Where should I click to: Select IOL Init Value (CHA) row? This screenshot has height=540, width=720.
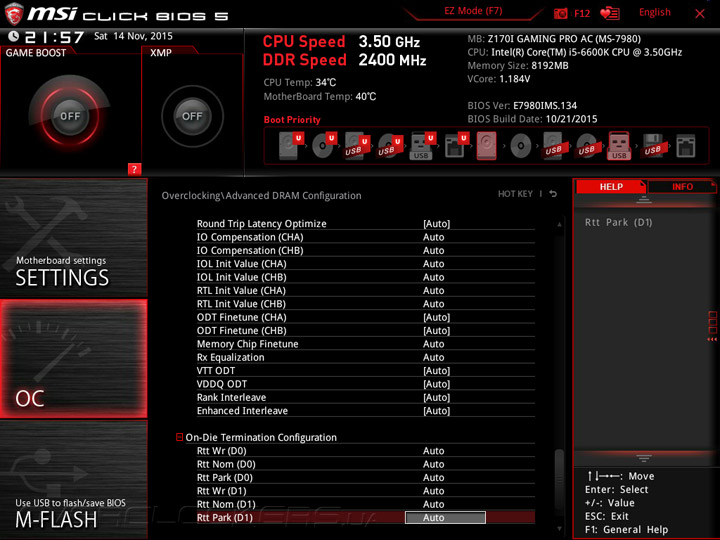click(x=366, y=264)
